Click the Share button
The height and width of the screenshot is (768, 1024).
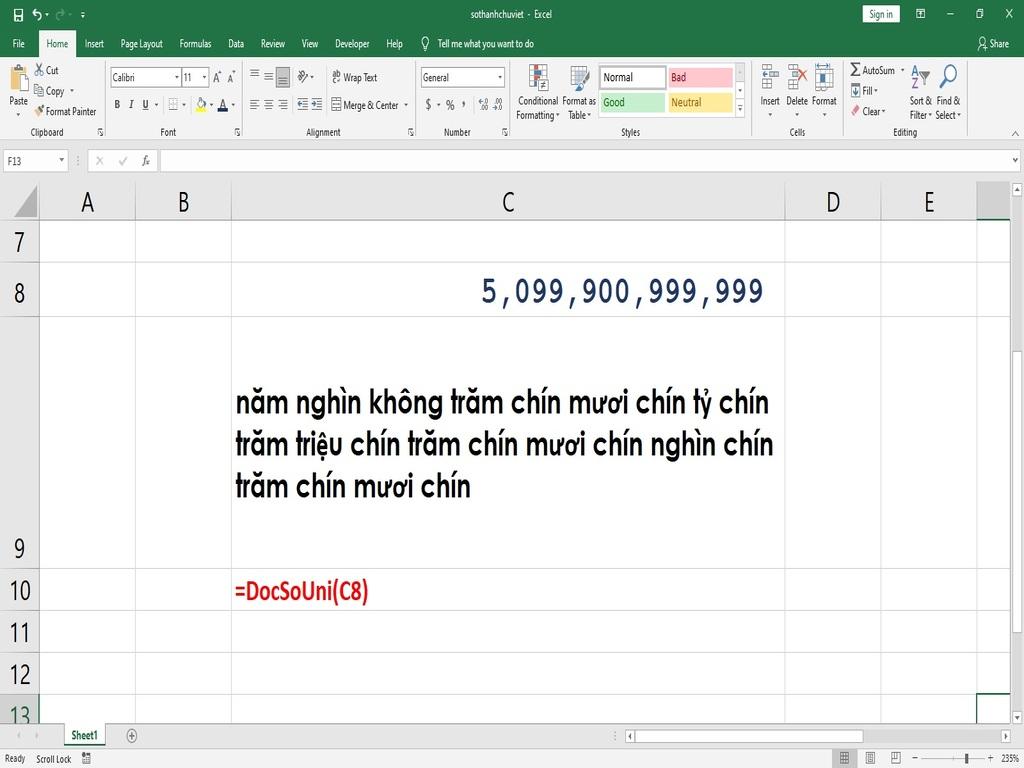(995, 43)
